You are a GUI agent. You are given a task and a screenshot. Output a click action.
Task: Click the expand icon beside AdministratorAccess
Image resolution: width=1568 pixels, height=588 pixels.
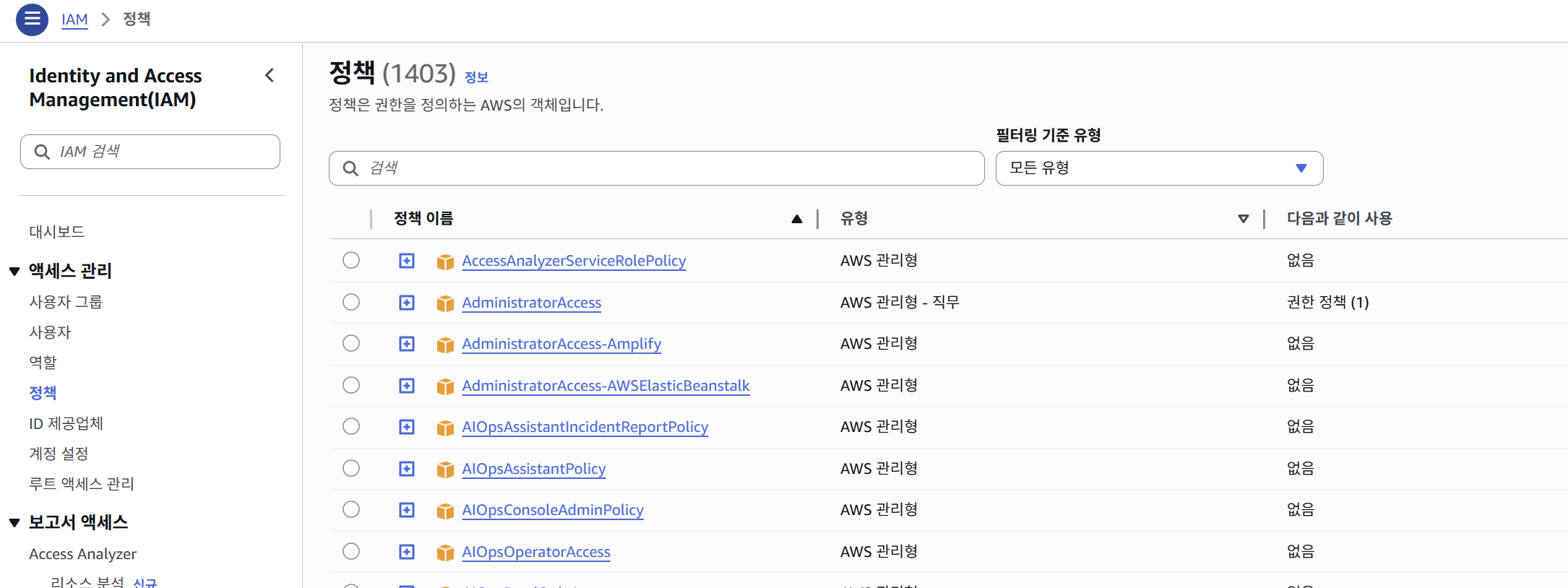(407, 303)
